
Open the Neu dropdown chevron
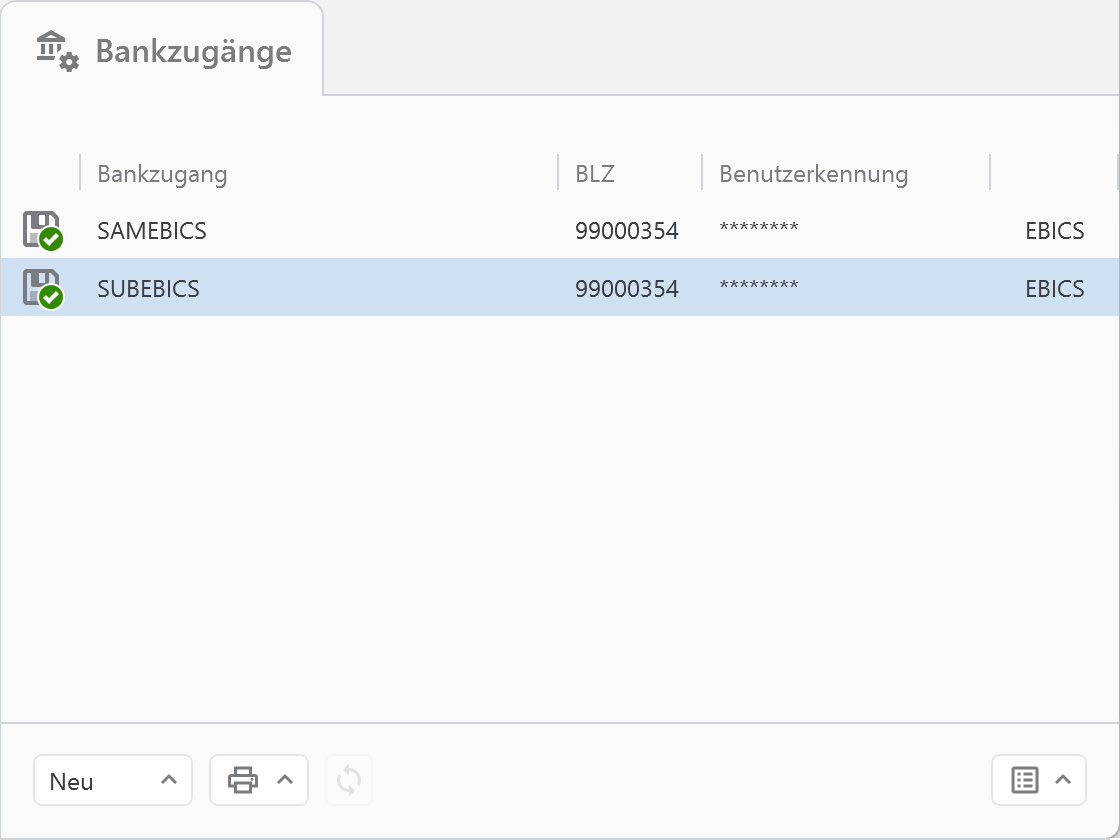pos(168,780)
